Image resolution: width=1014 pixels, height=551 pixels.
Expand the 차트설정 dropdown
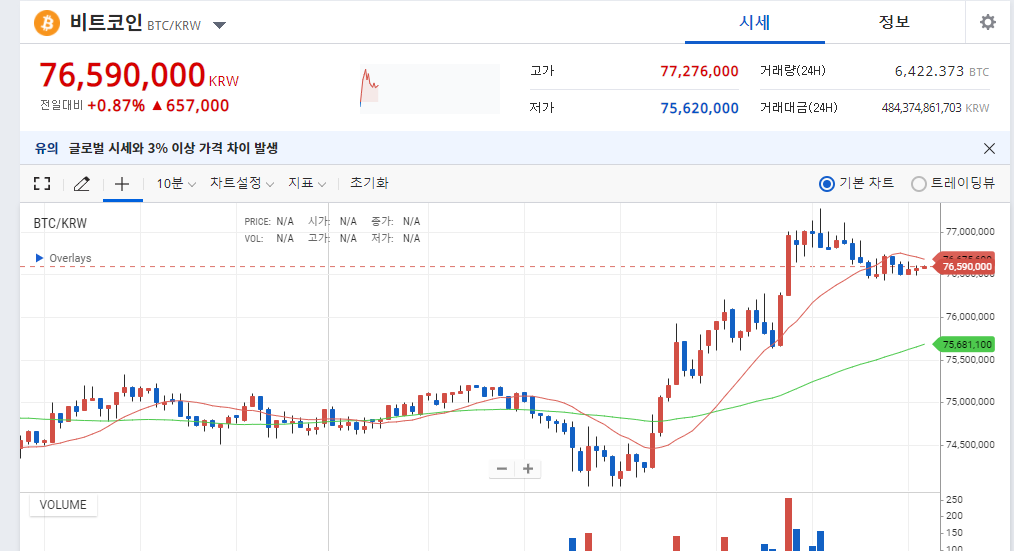[x=242, y=183]
